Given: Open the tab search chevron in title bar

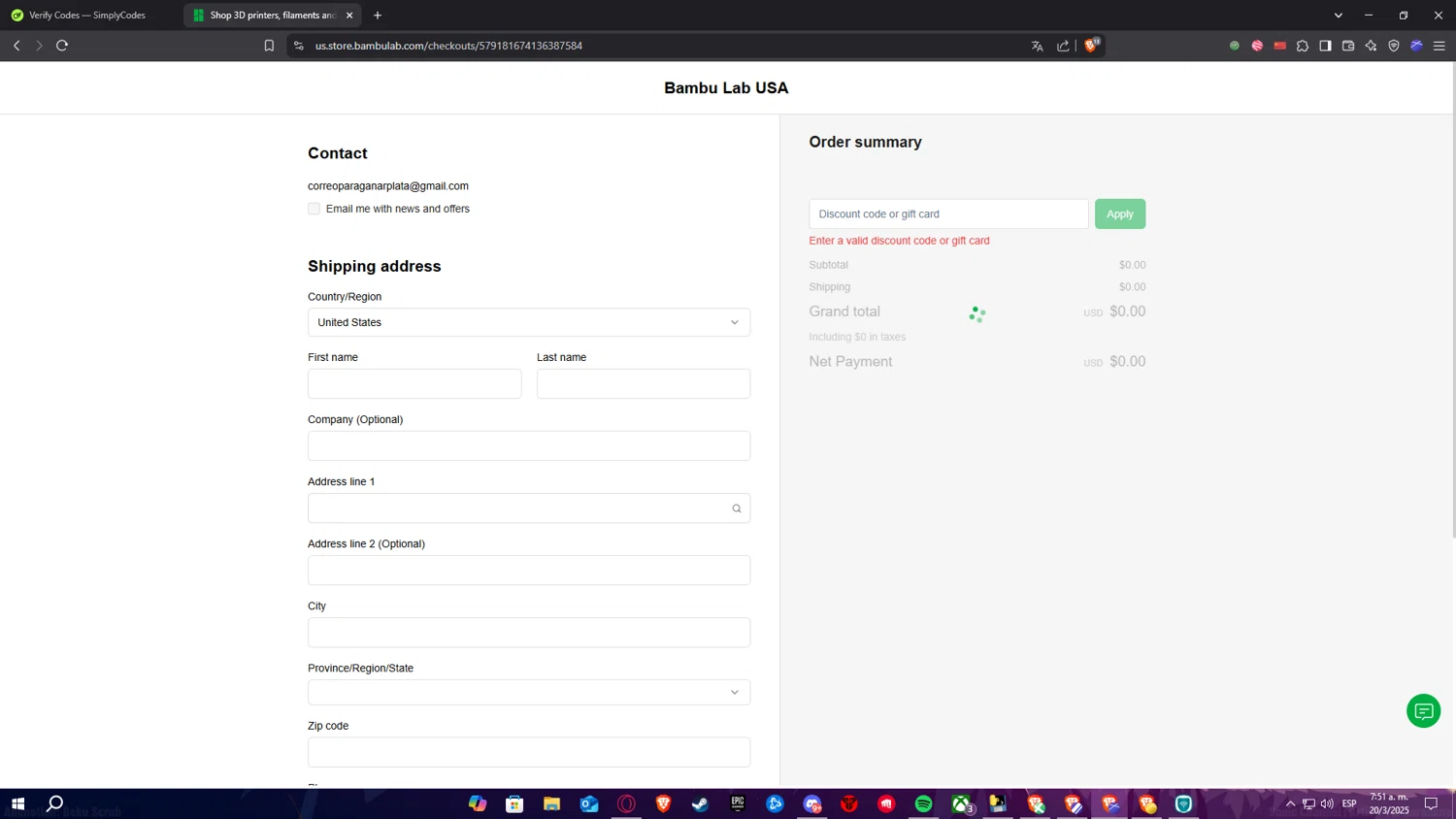Looking at the screenshot, I should click(x=1338, y=16).
